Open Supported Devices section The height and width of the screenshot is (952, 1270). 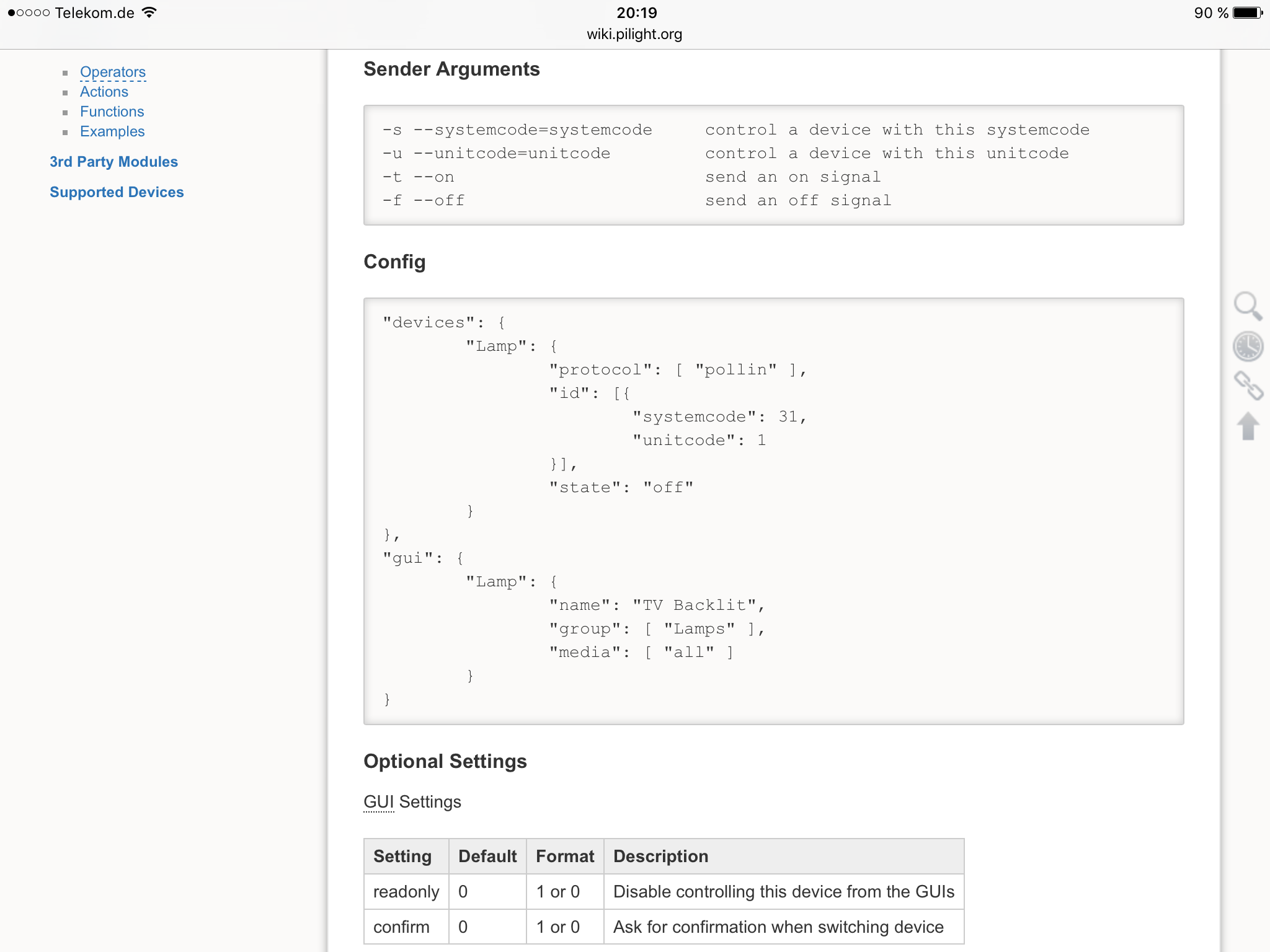click(117, 192)
